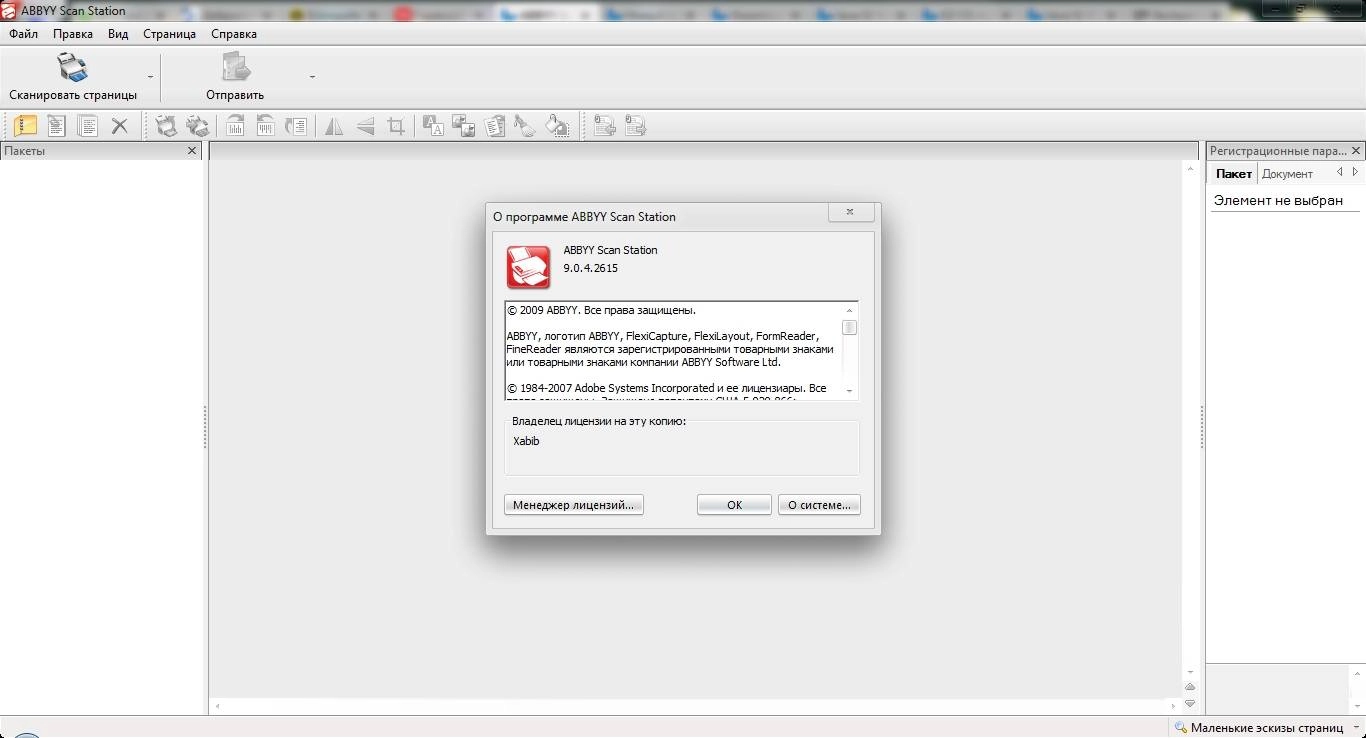Click the two overlapping pictures toolbar icon

tap(463, 126)
